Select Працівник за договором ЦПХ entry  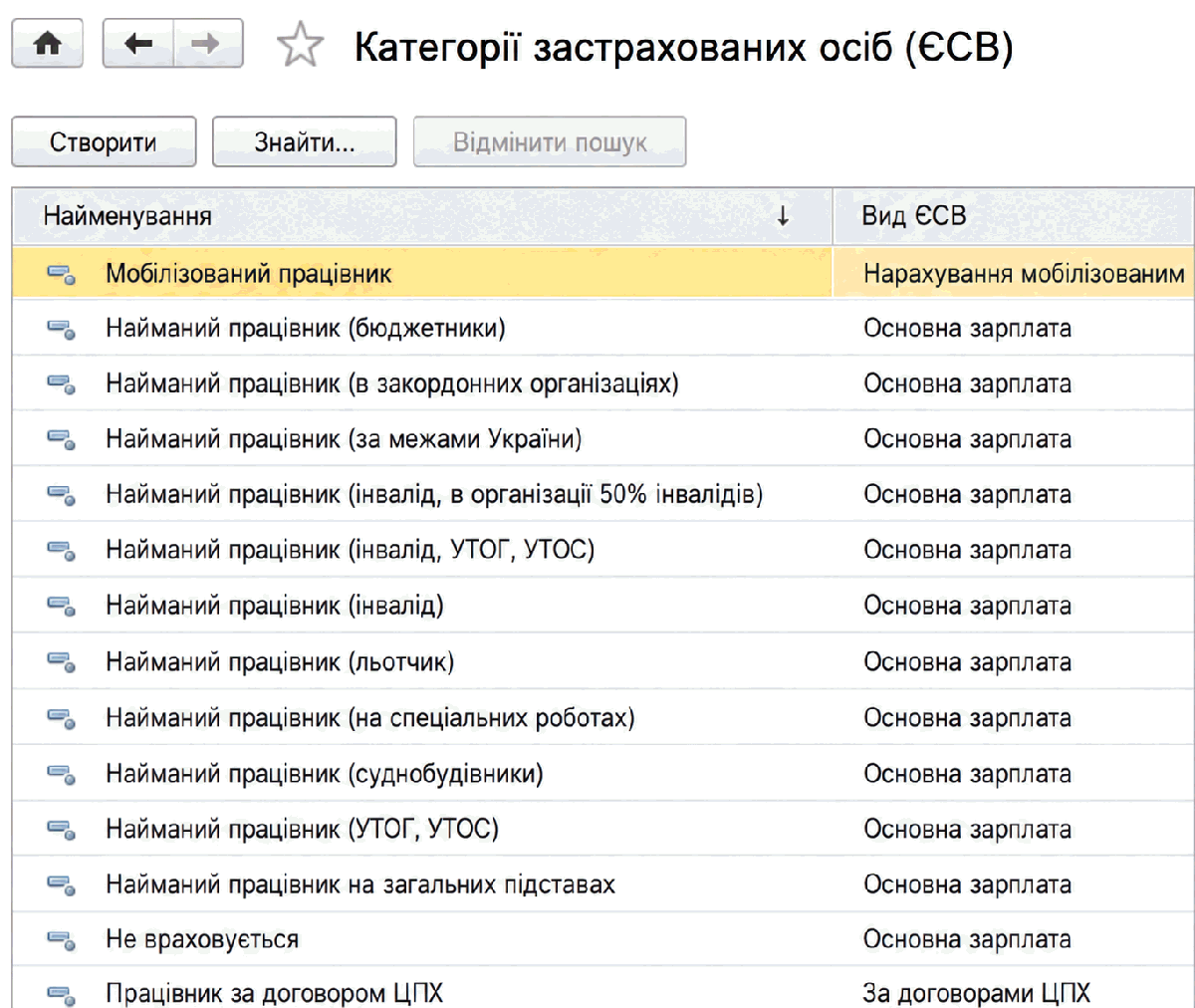(274, 994)
